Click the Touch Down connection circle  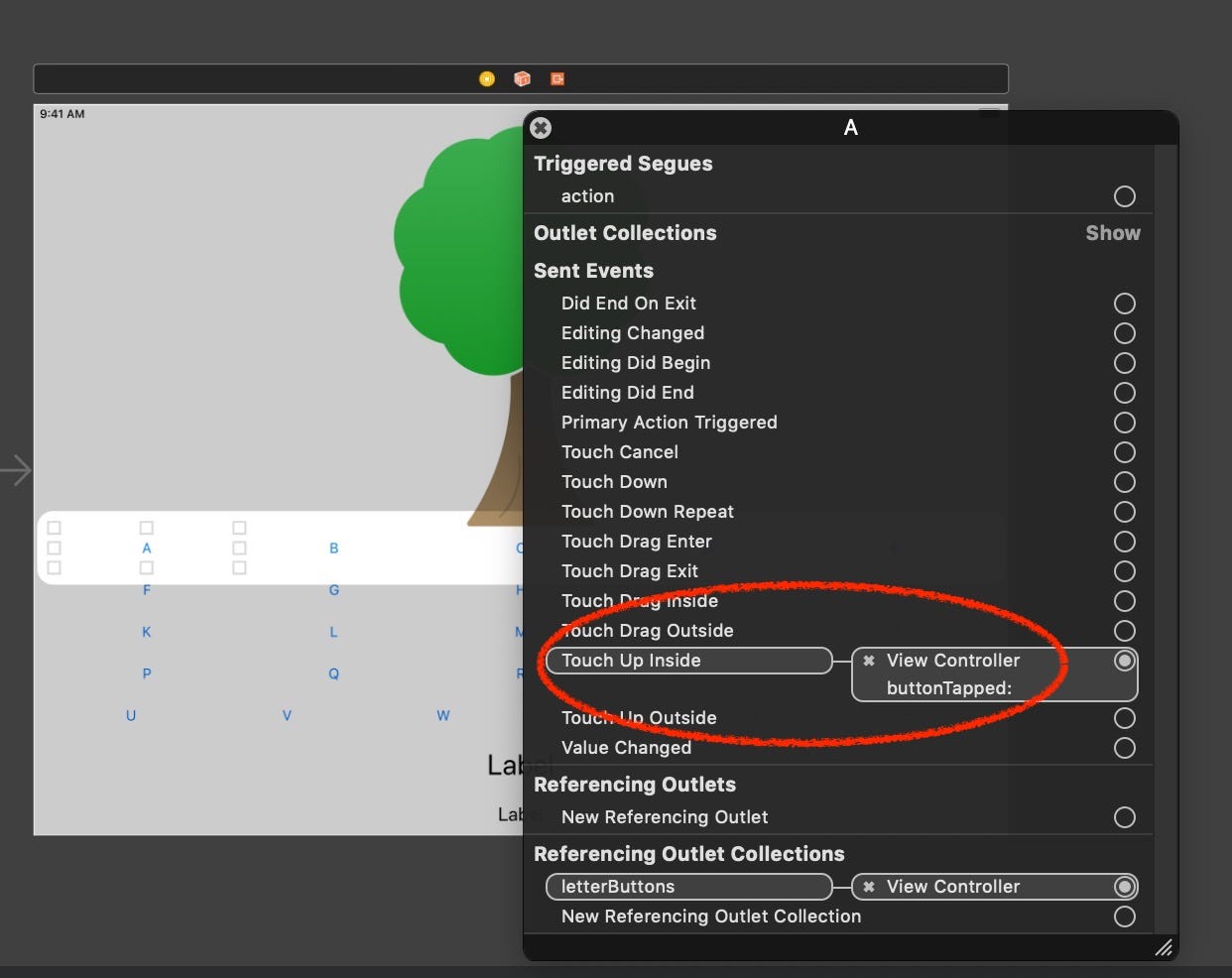[1124, 482]
